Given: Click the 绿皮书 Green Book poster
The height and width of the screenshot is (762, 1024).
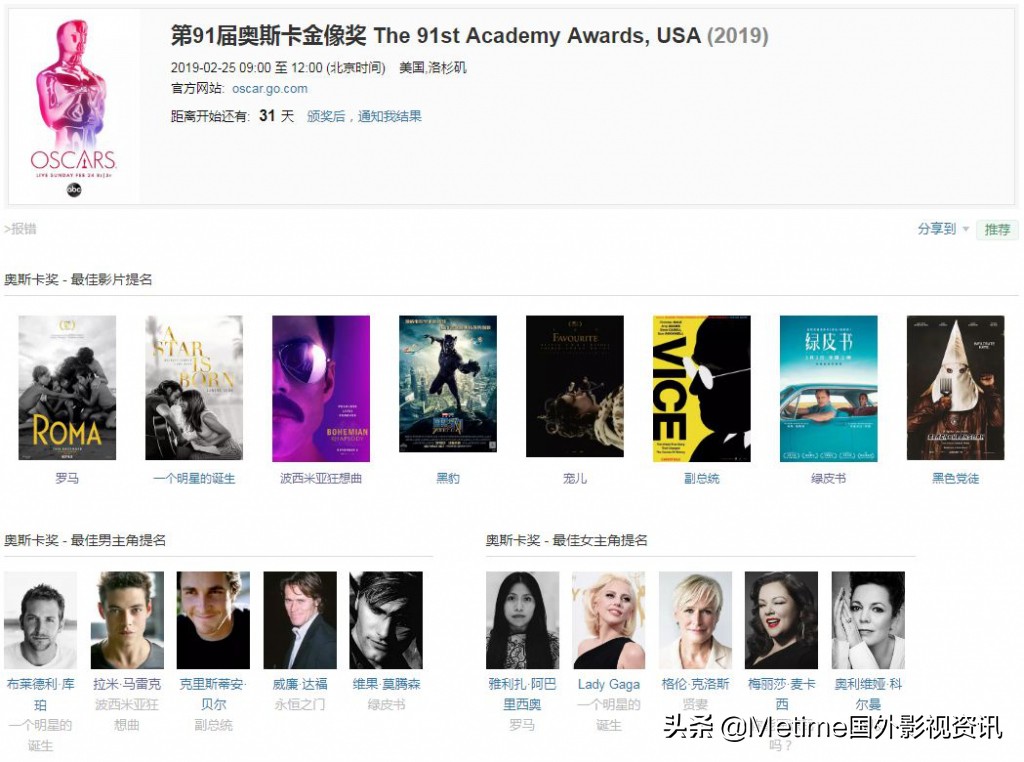Looking at the screenshot, I should click(x=829, y=389).
